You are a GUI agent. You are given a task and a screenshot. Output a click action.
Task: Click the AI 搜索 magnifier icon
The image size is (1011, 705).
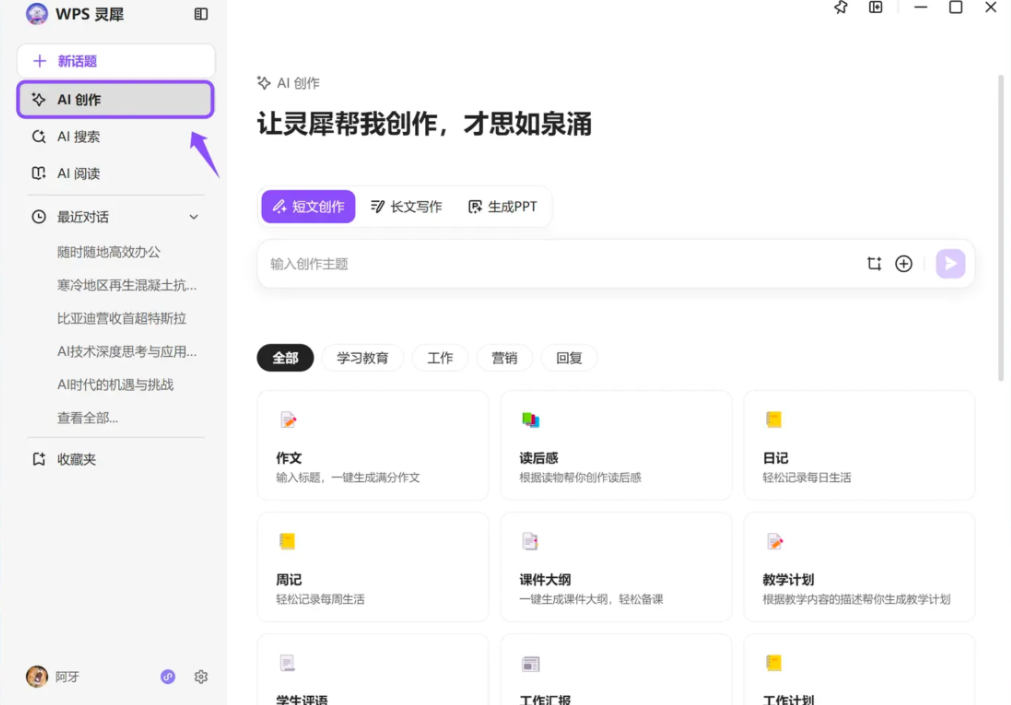[x=39, y=137]
